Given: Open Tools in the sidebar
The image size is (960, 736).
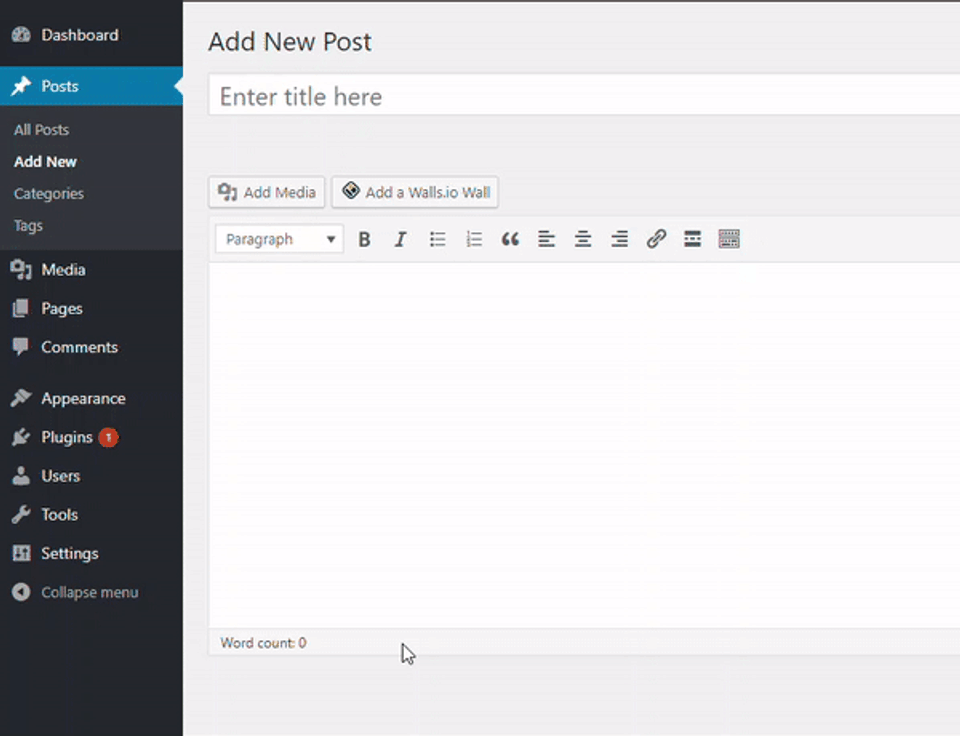Looking at the screenshot, I should (x=91, y=514).
